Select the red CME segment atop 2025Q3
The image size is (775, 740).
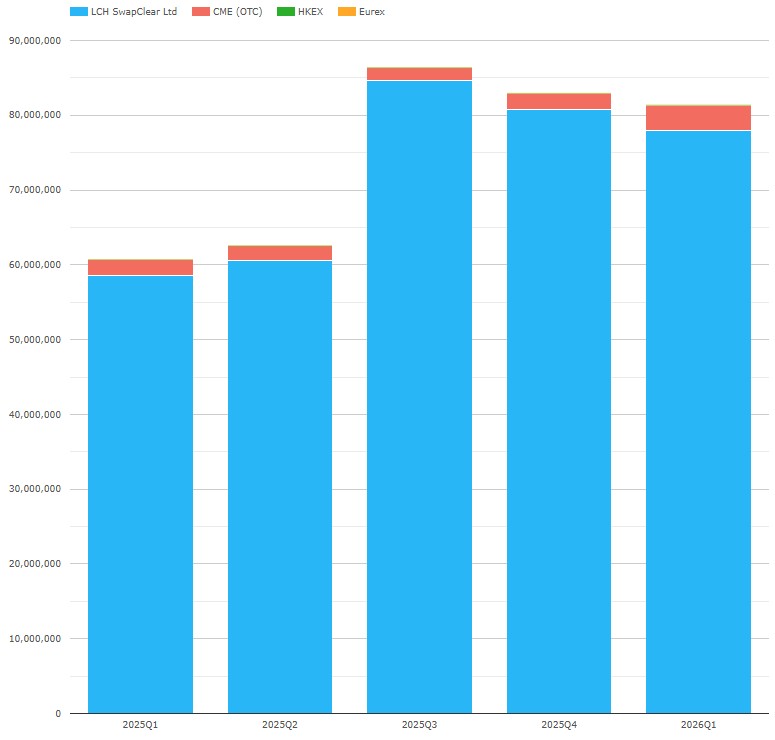tap(419, 74)
